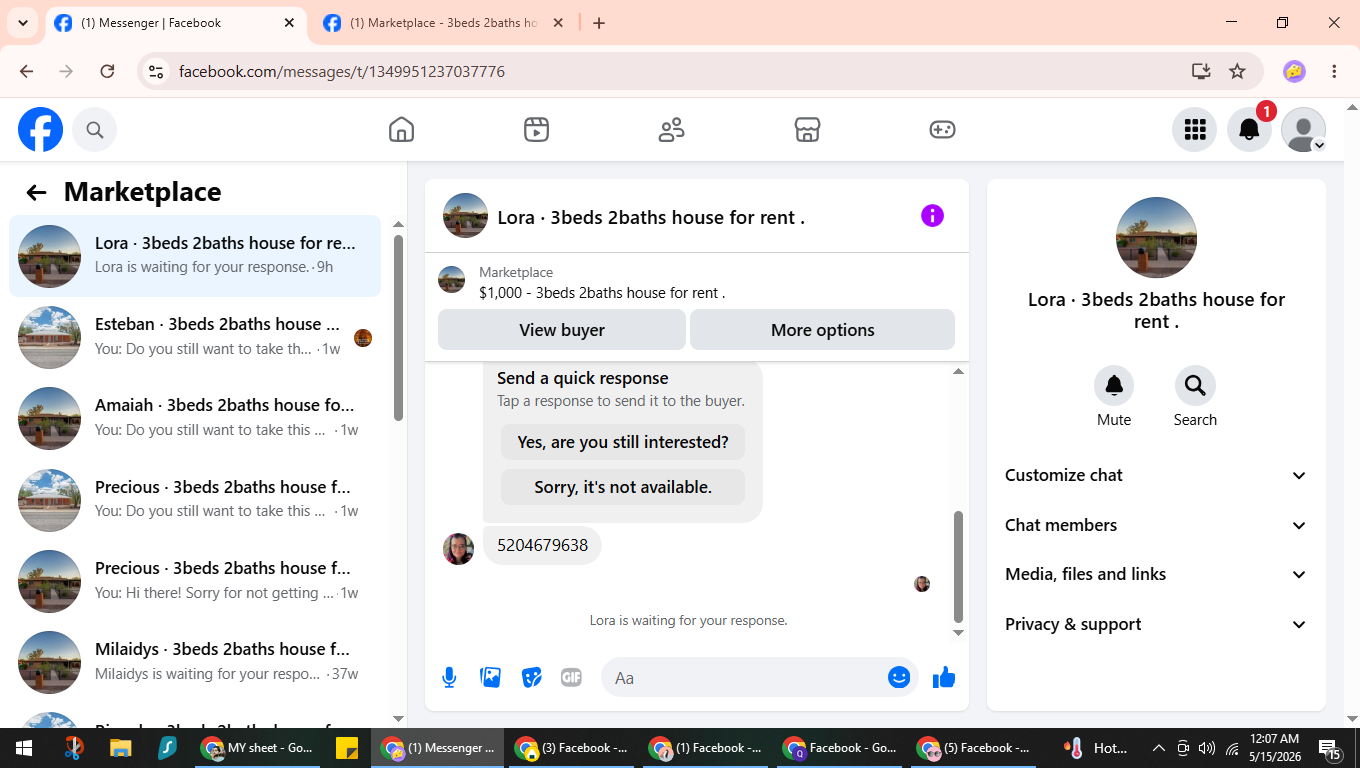Open the taskbar volume control
1360x768 pixels.
1207,748
